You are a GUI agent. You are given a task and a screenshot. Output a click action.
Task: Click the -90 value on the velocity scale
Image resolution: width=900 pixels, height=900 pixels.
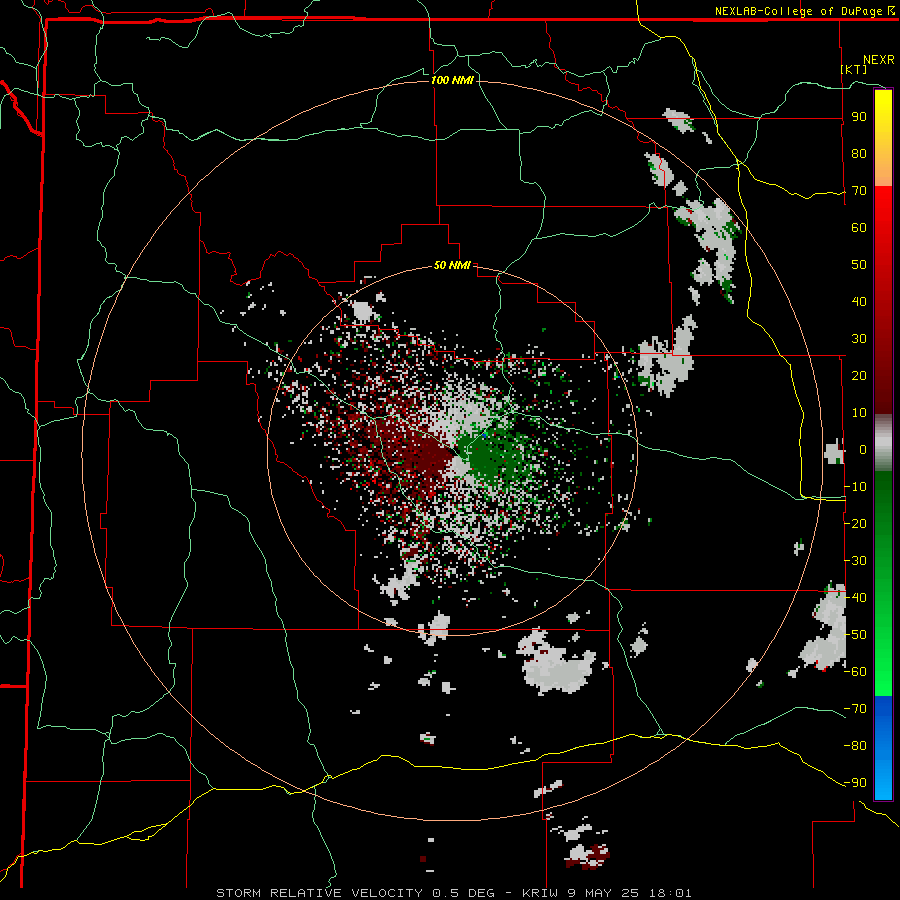coord(855,783)
